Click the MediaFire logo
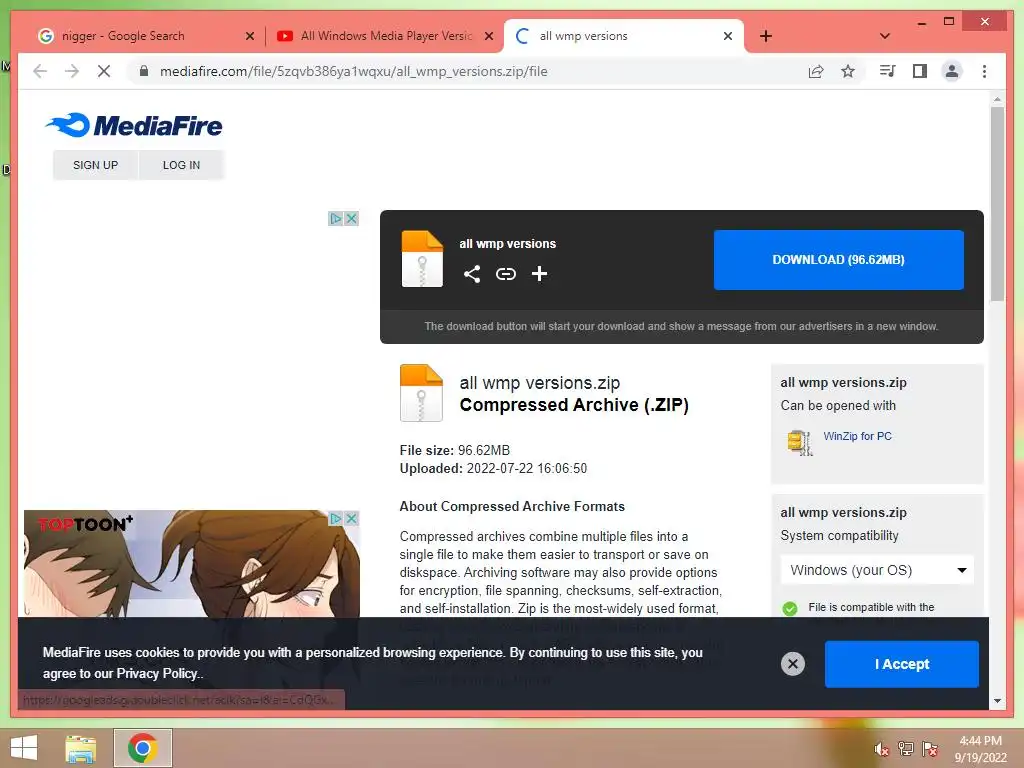Screen dimensions: 1024x768 click(x=134, y=125)
